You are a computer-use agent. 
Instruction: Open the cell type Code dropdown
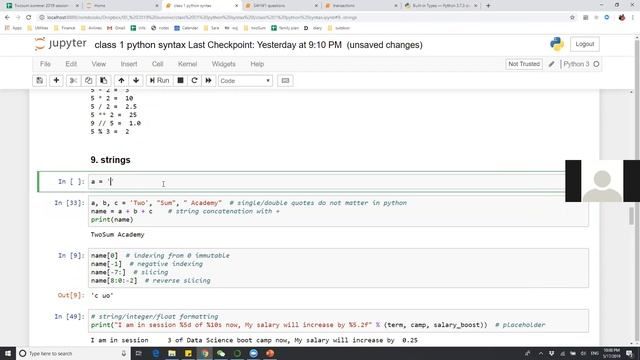pos(245,81)
